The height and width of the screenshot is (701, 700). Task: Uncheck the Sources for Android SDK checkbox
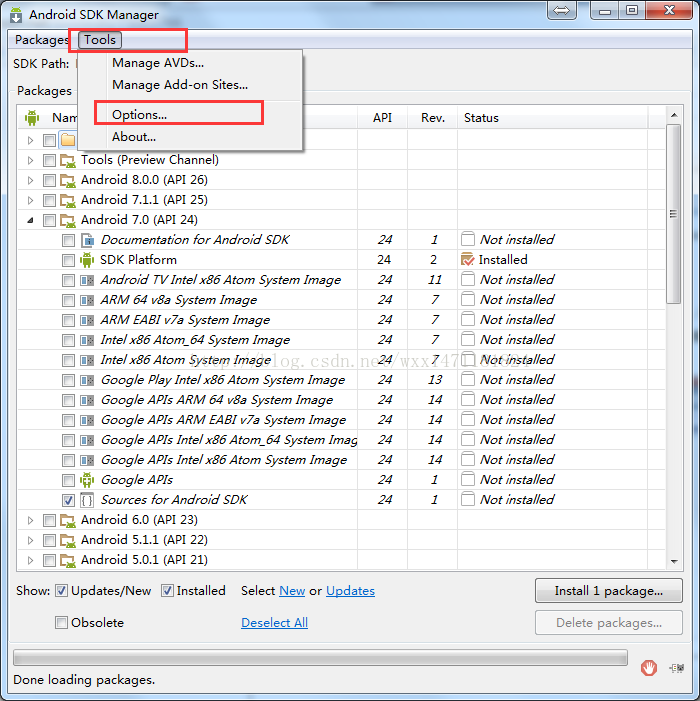68,500
